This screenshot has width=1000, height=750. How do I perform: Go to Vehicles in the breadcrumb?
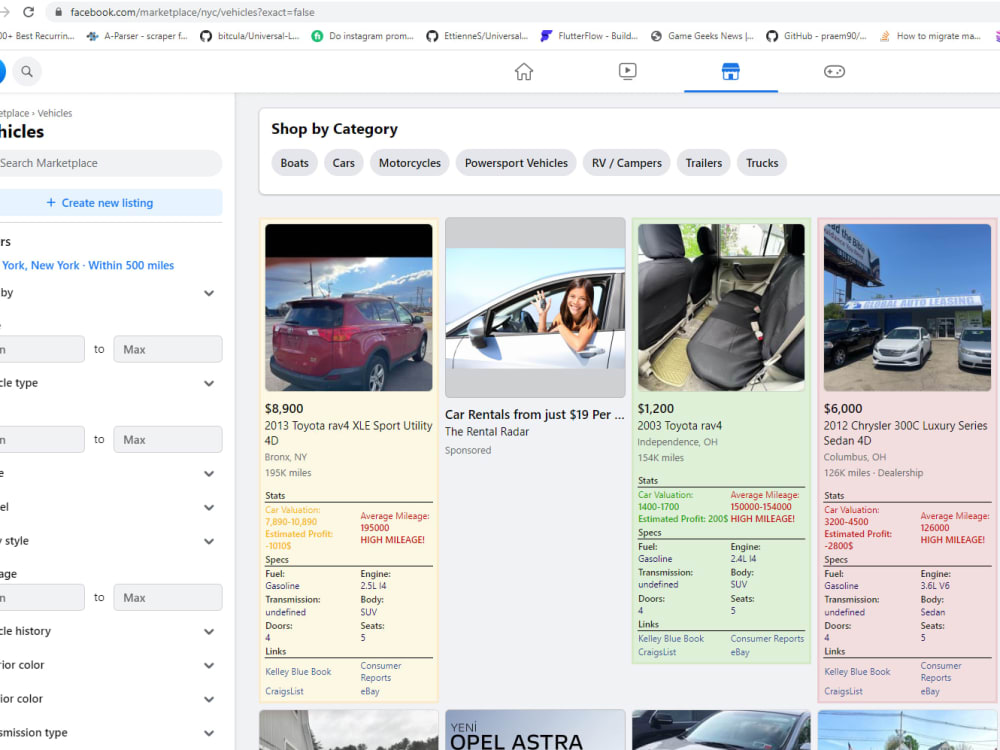(55, 114)
